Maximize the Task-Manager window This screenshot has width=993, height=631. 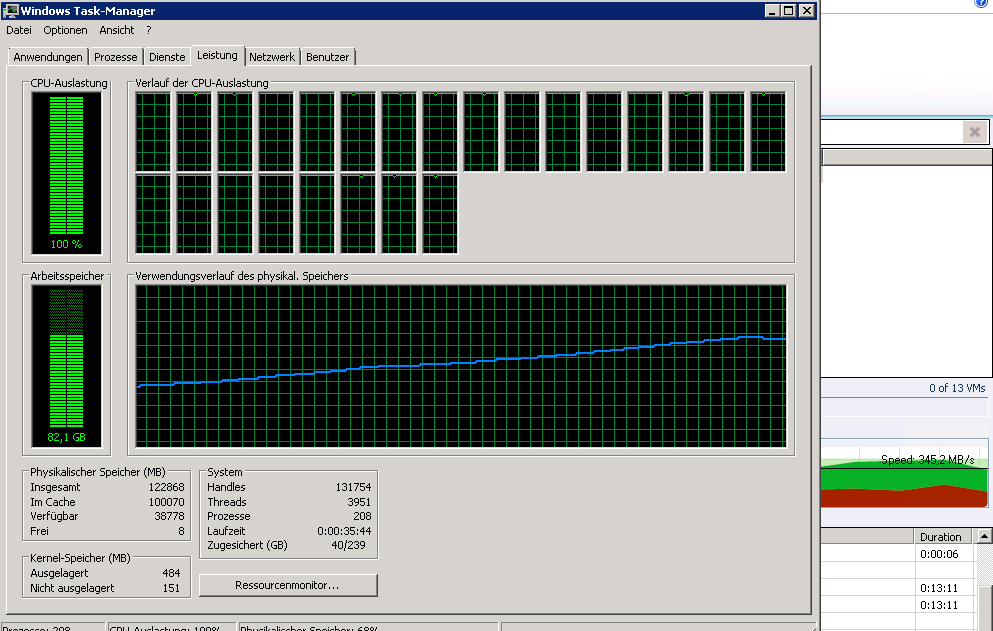(x=788, y=11)
